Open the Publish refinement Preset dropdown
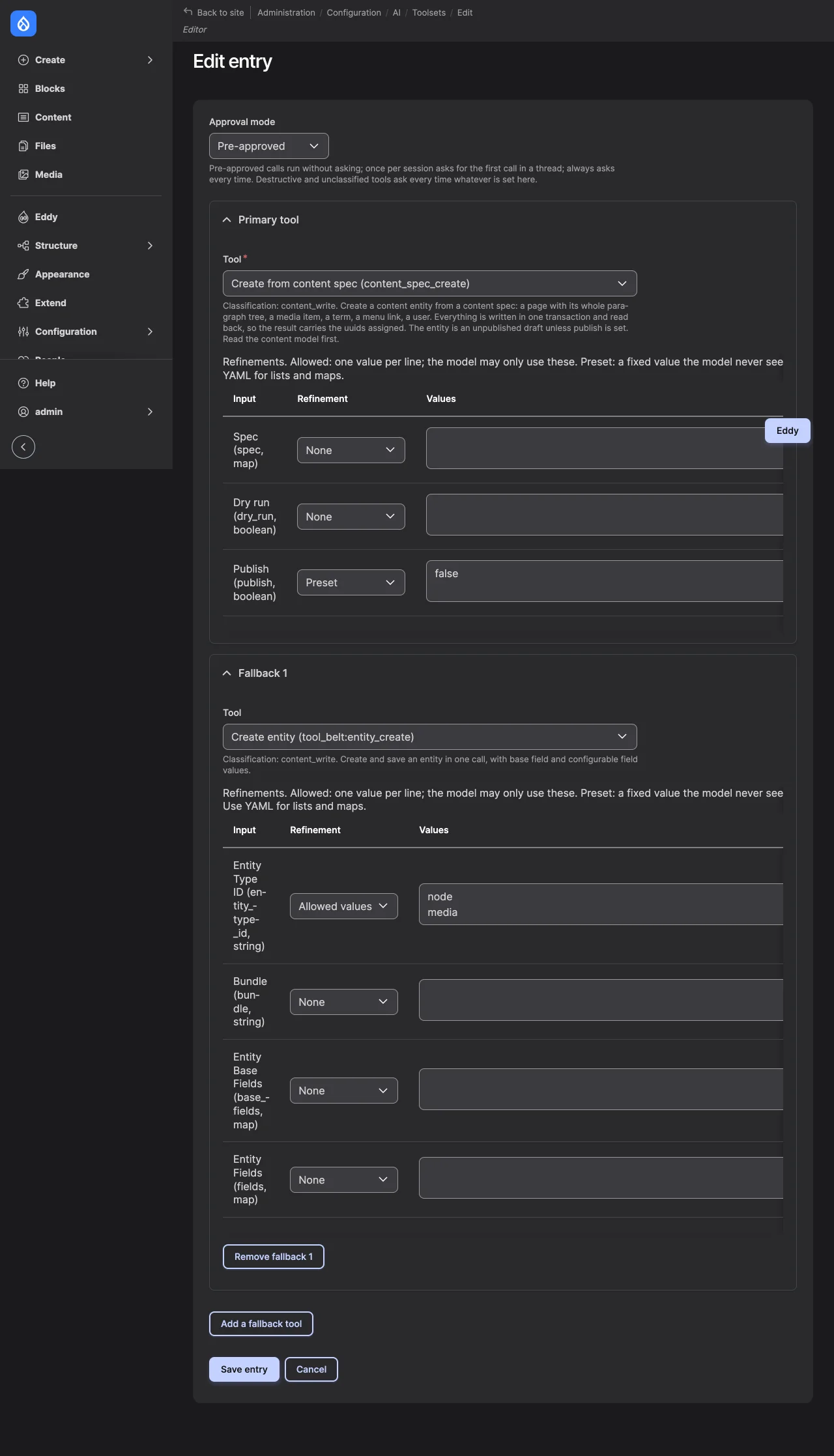Viewport: 834px width, 1456px height. click(x=351, y=582)
